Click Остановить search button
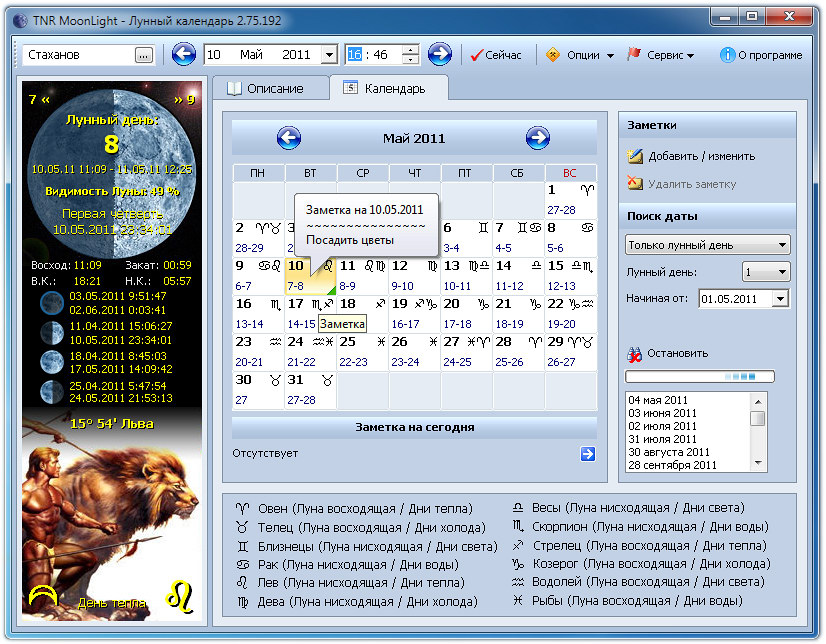This screenshot has width=826, height=644. click(667, 353)
